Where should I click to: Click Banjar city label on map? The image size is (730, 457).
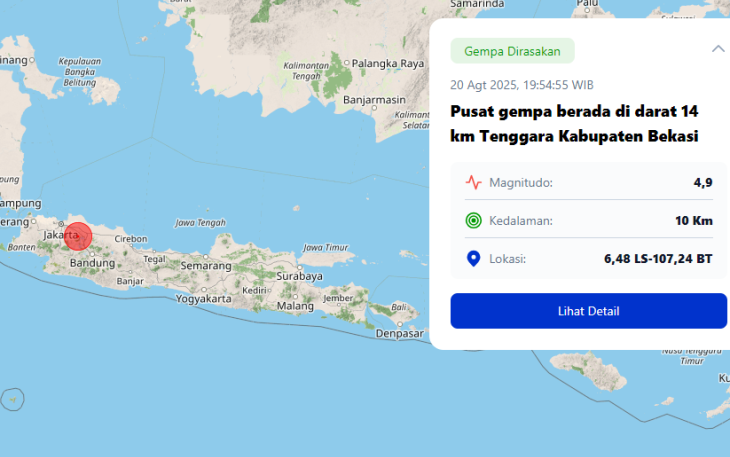pyautogui.click(x=130, y=281)
